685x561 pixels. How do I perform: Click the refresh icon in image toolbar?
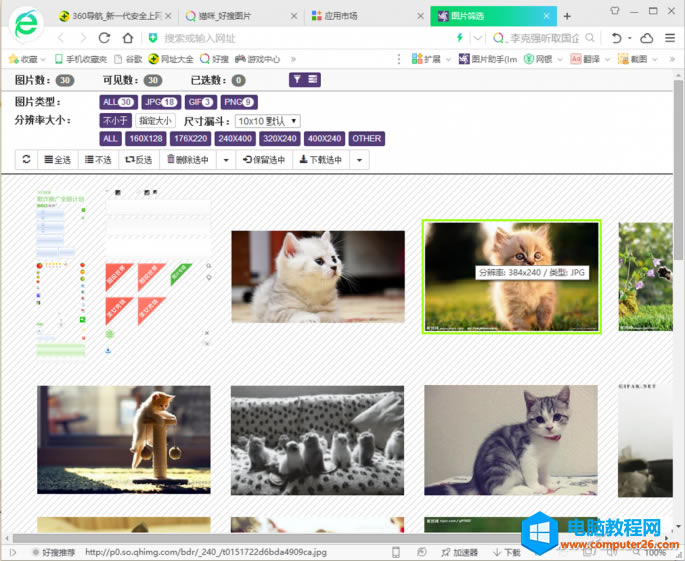26,160
